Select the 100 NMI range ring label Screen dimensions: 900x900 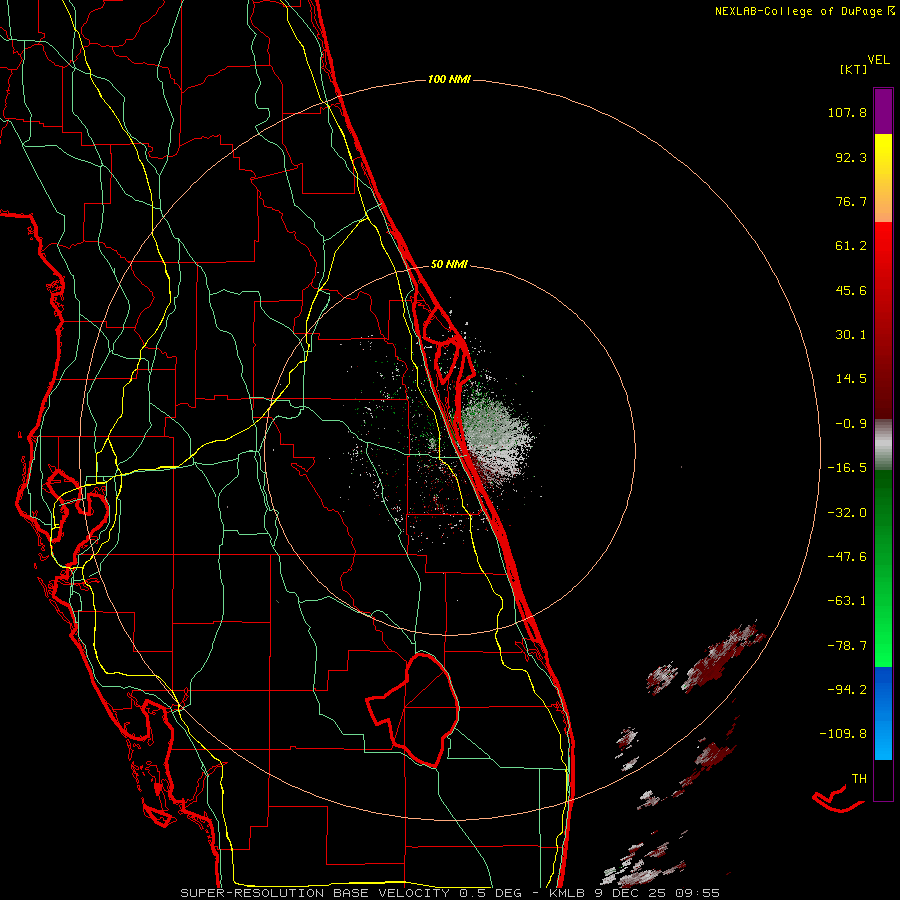pyautogui.click(x=449, y=79)
